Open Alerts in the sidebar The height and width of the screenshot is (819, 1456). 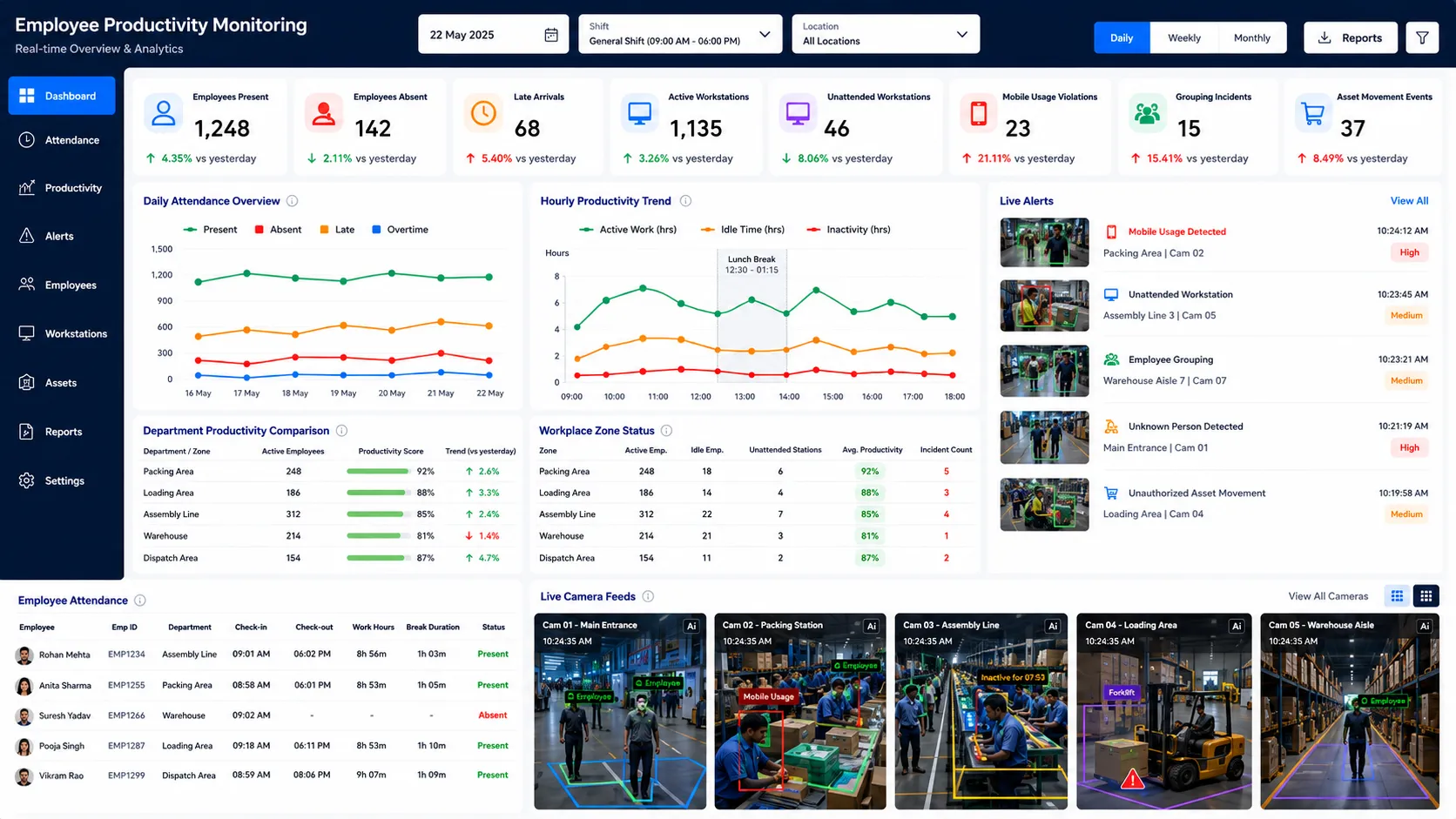click(x=62, y=236)
